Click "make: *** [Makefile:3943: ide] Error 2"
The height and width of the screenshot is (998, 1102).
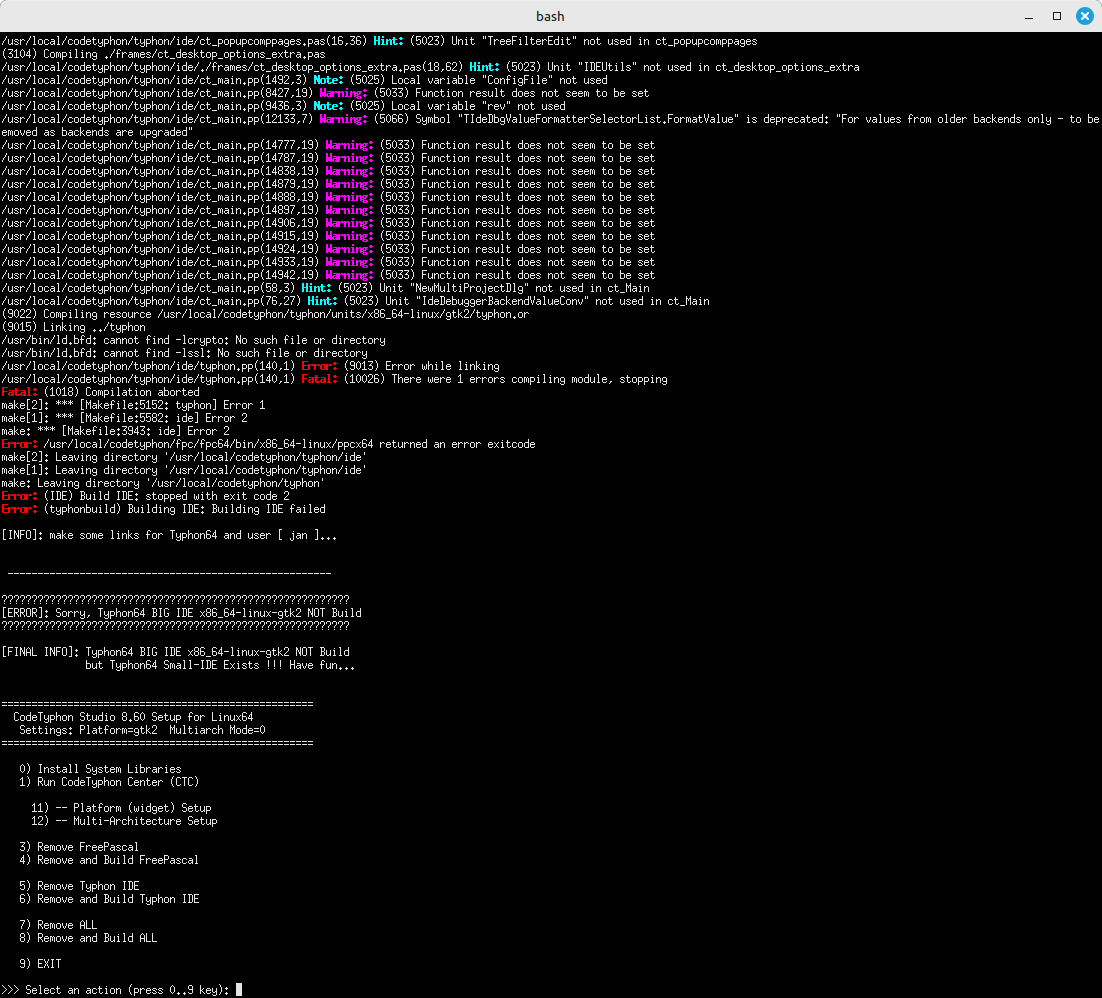[x=115, y=431]
